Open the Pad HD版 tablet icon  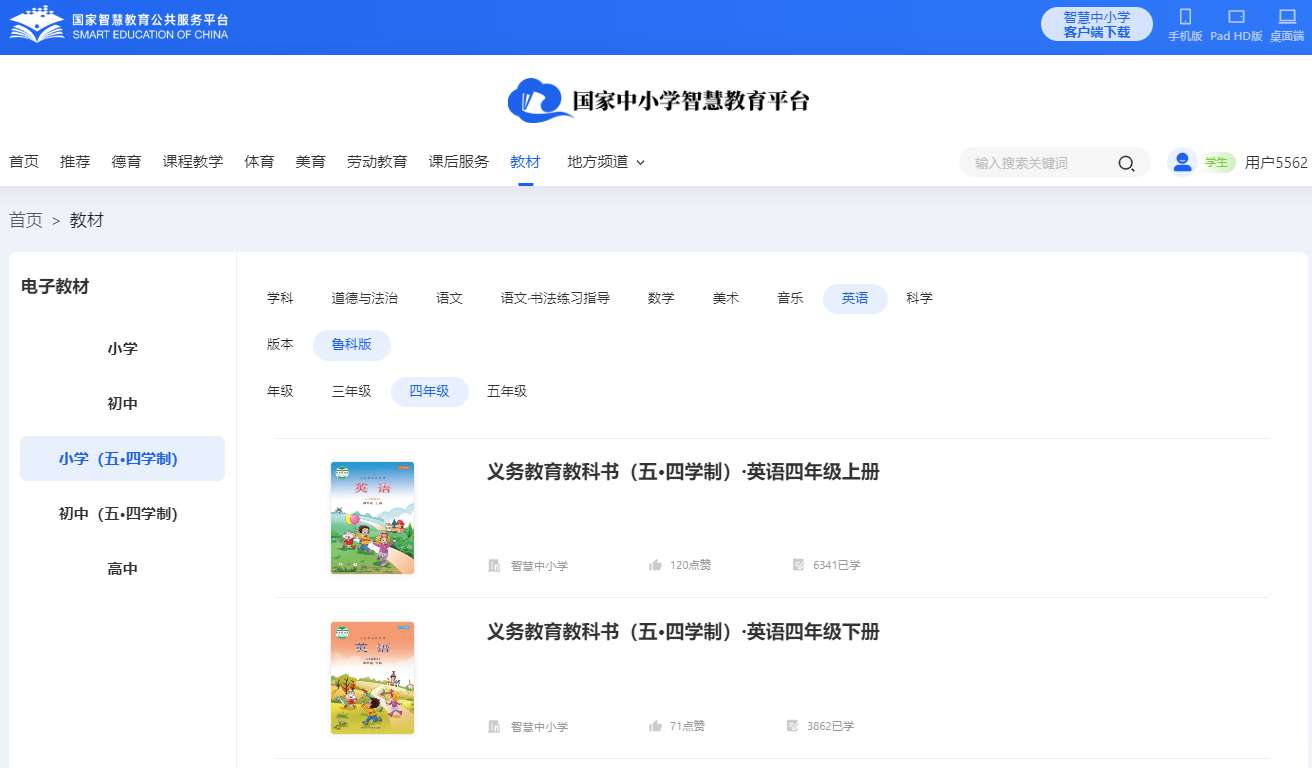click(1236, 17)
